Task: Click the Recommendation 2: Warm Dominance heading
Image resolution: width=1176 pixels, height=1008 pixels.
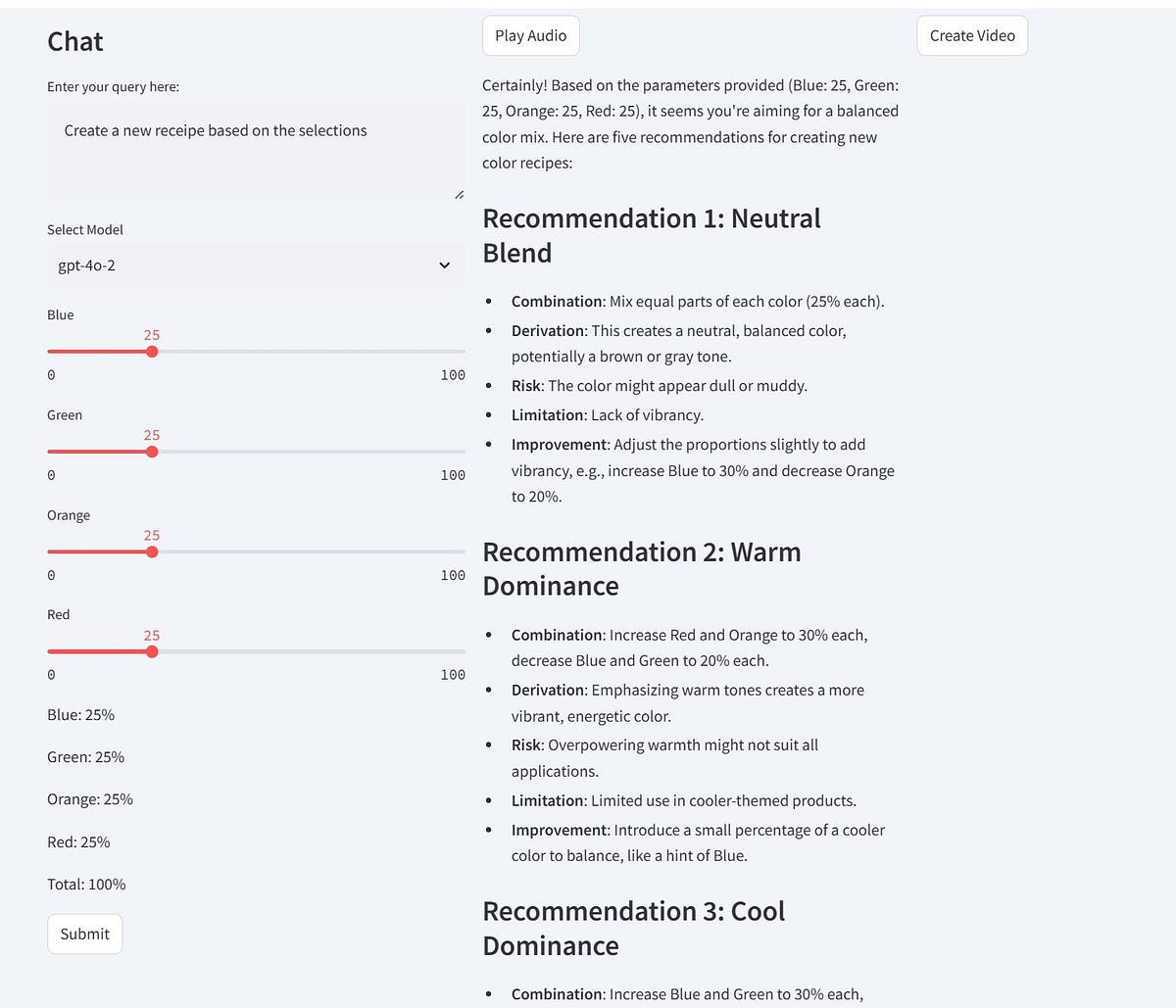Action: (641, 568)
